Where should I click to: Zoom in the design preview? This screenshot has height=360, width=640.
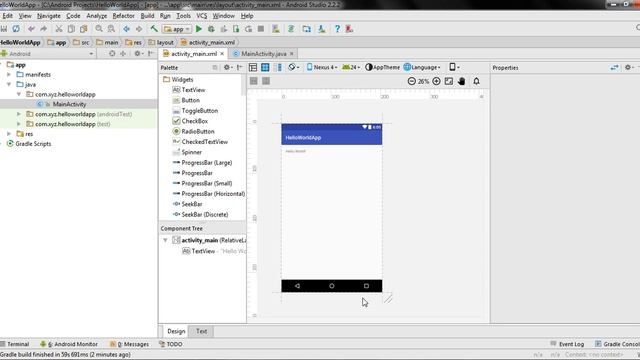pyautogui.click(x=436, y=81)
